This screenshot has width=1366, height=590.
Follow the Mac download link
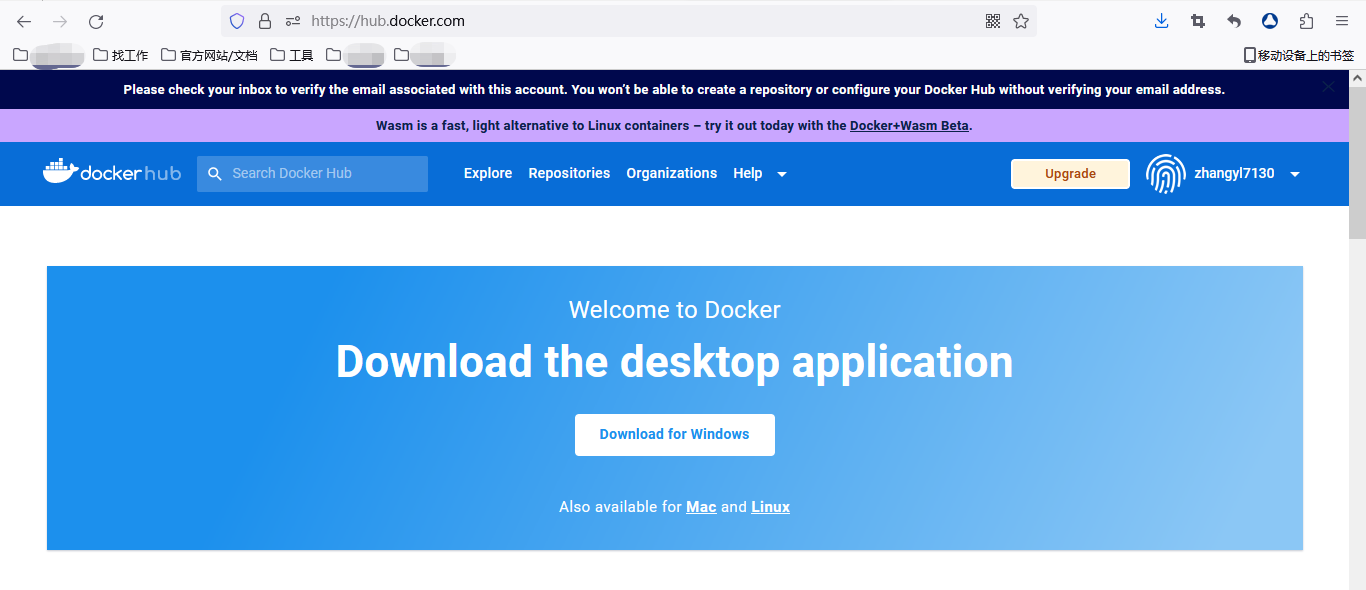point(701,507)
